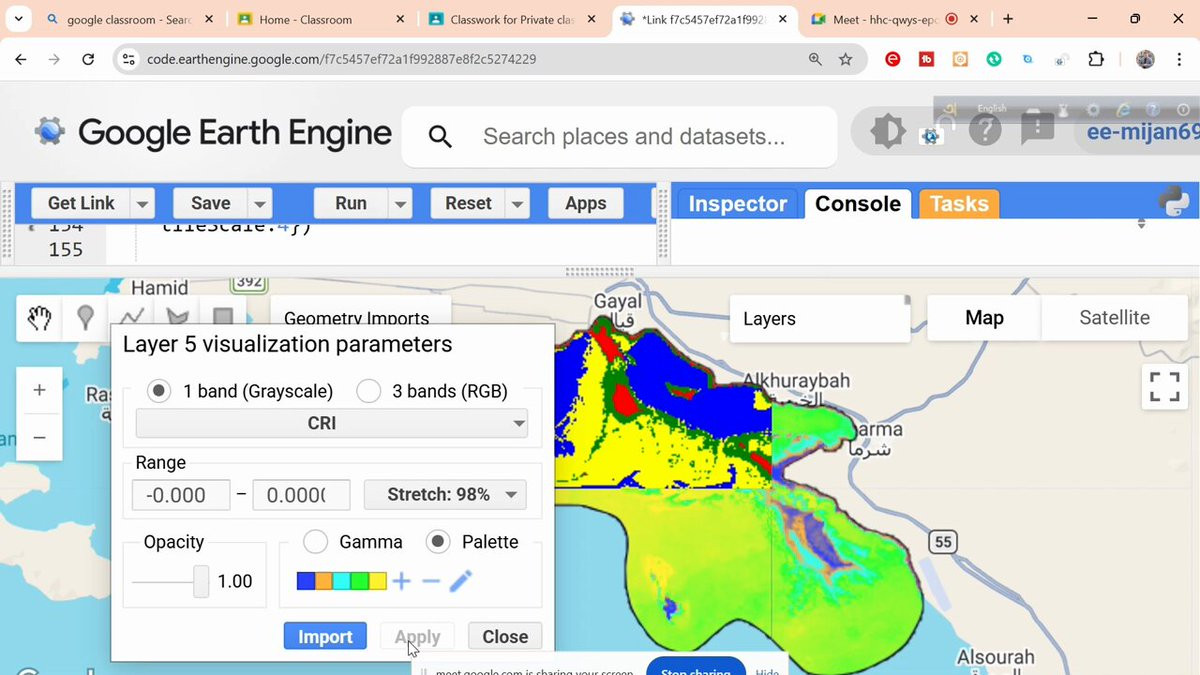The height and width of the screenshot is (675, 1200).
Task: Click the Close button in visualization dialog
Action: click(505, 637)
